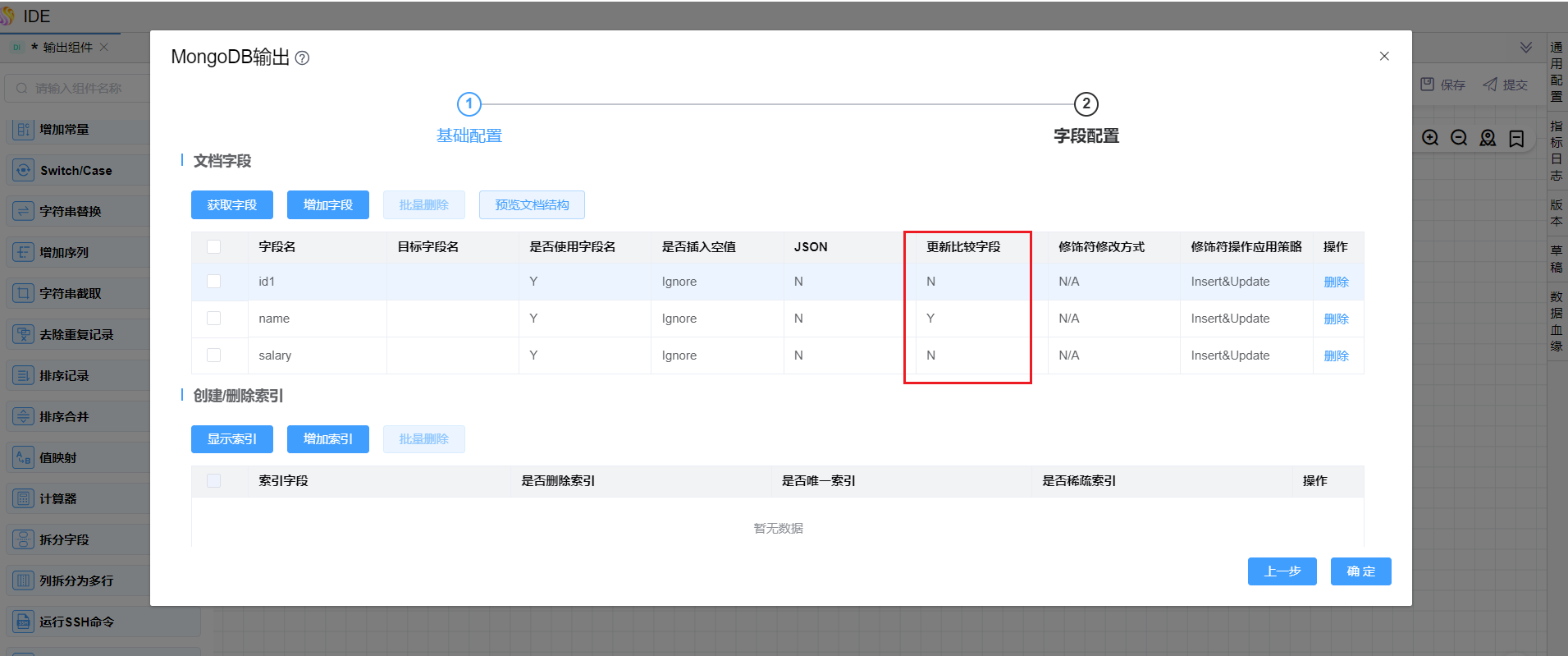Go to step 1 基础配置
1568x656 pixels.
(x=469, y=104)
